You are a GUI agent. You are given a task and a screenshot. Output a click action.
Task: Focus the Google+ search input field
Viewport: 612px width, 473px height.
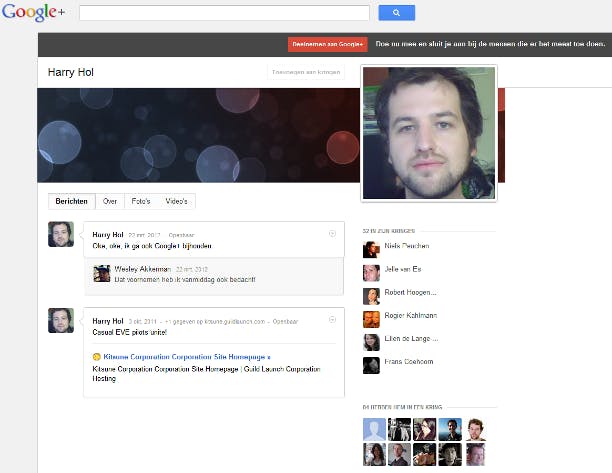(224, 13)
